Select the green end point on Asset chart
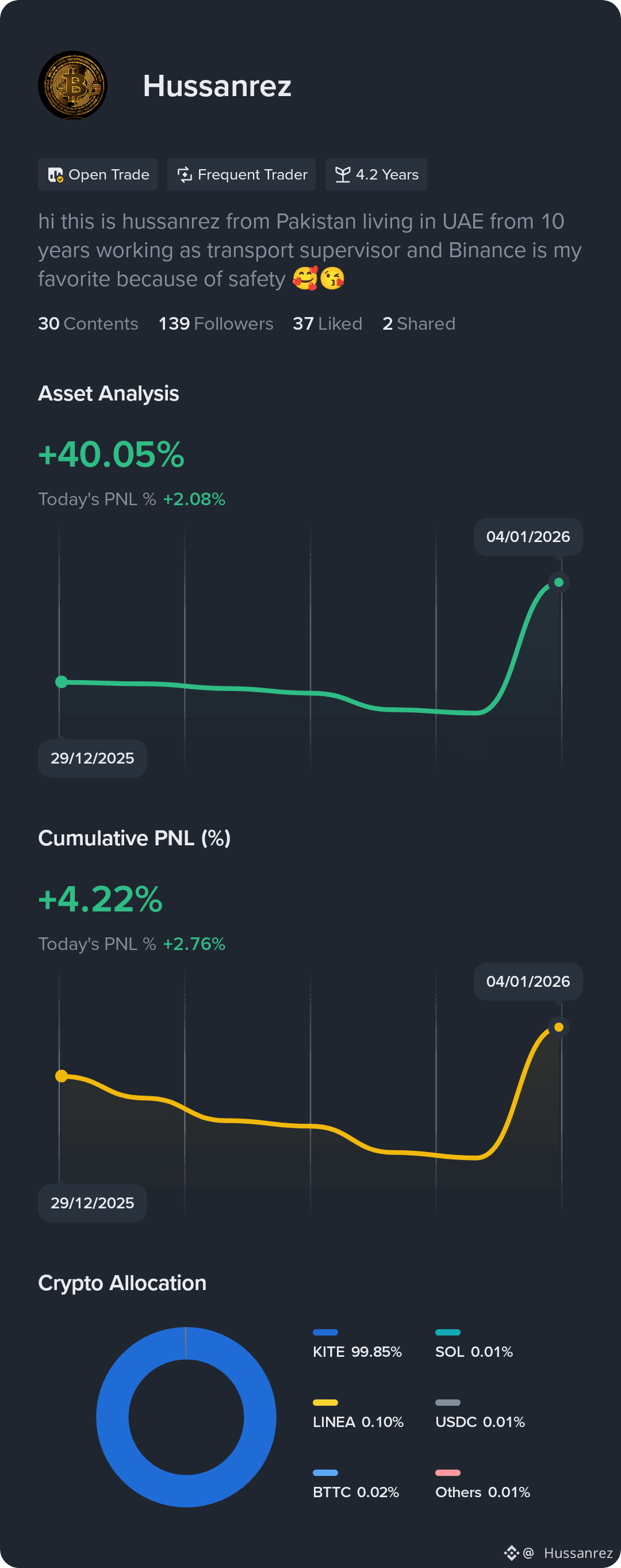 (x=558, y=582)
